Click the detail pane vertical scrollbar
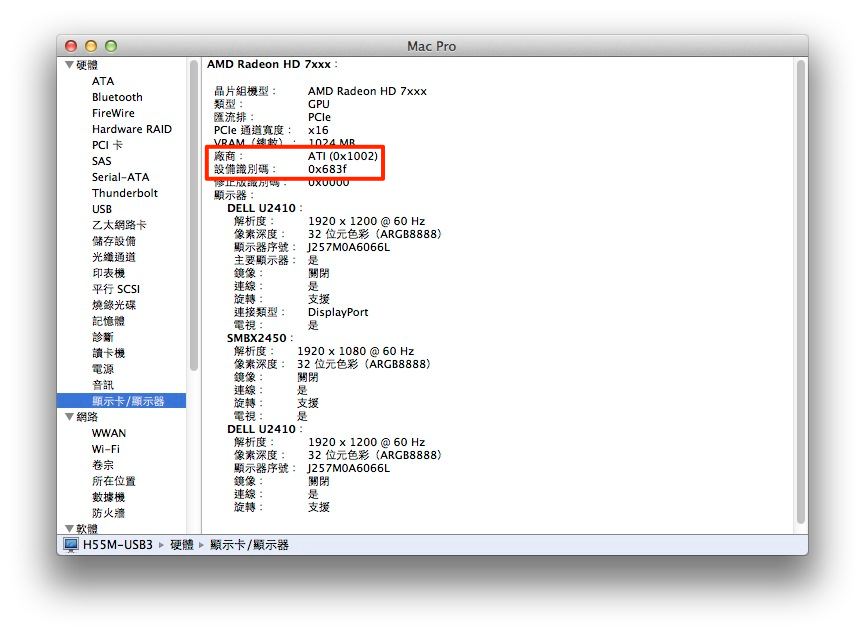The height and width of the screenshot is (634, 865). 800,292
